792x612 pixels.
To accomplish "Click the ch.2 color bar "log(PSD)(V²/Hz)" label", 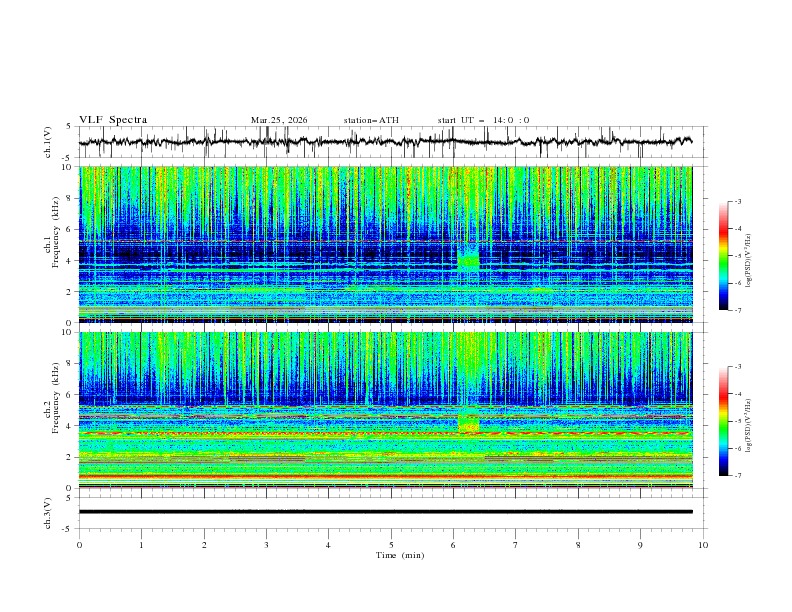I will [x=748, y=426].
